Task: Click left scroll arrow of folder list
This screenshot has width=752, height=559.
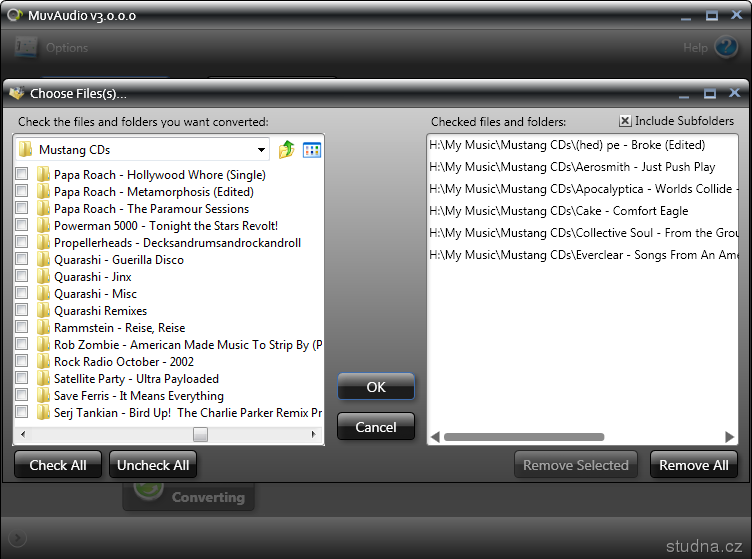Action: pos(23,434)
